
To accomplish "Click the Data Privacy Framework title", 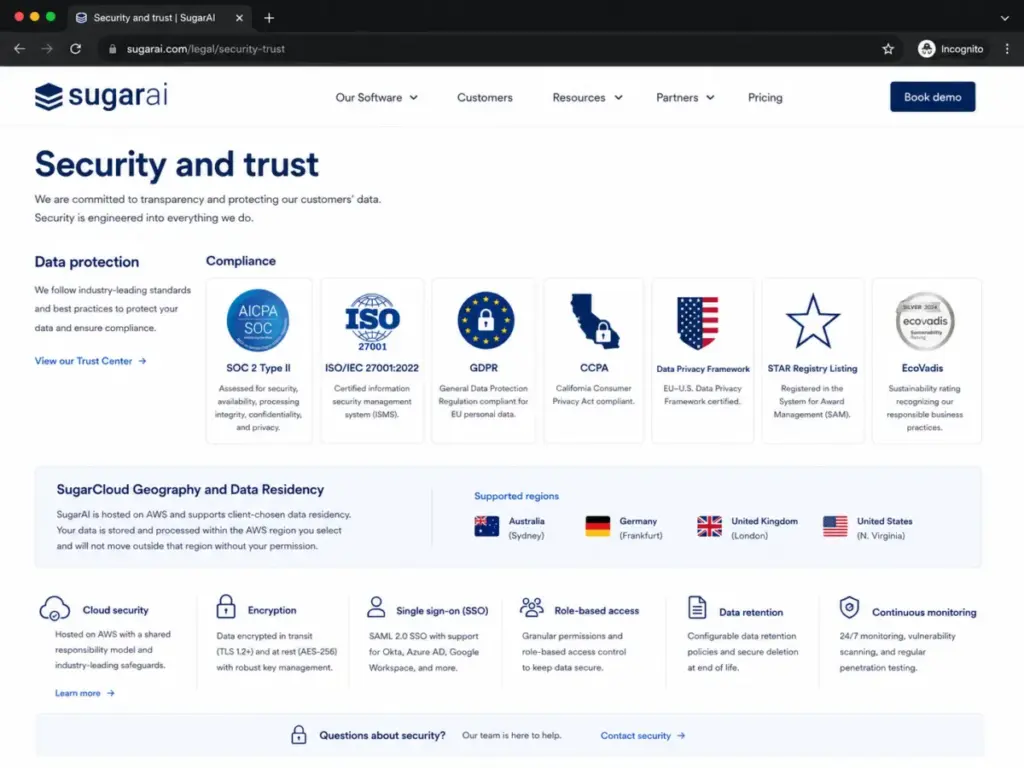I will tap(703, 369).
